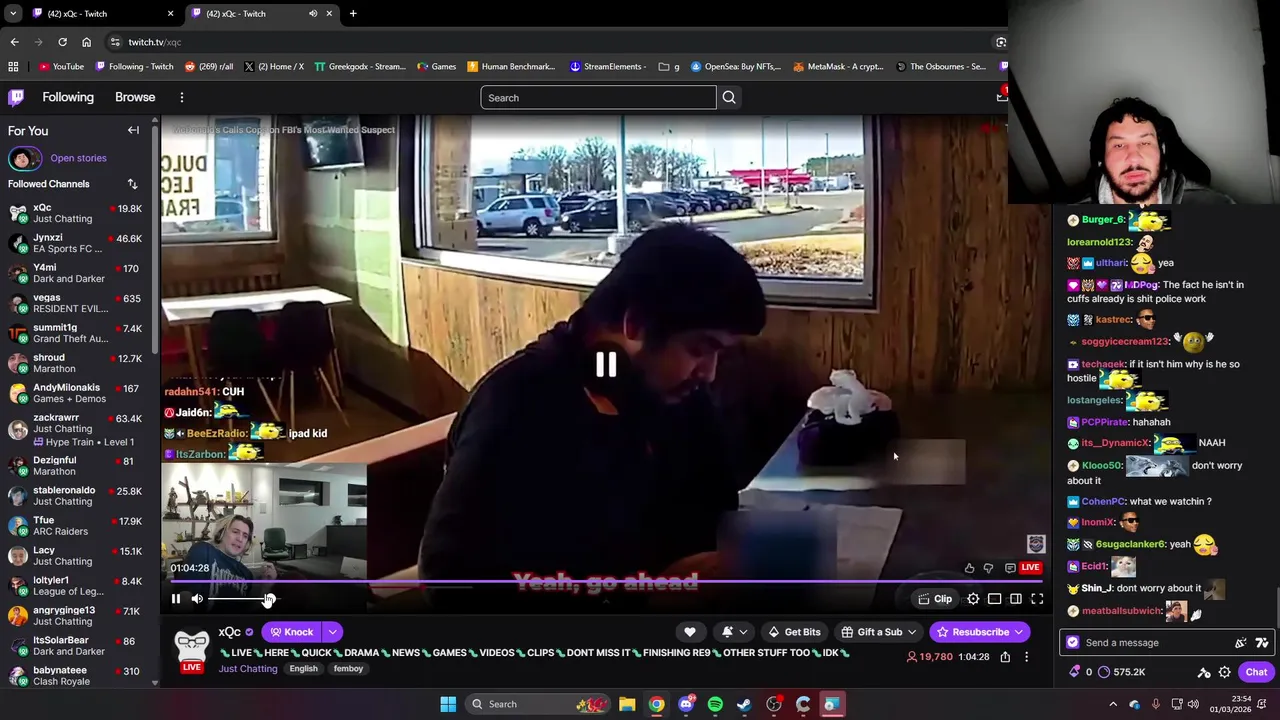Switch the player to fullscreen
Viewport: 1280px width, 720px height.
(x=1037, y=599)
